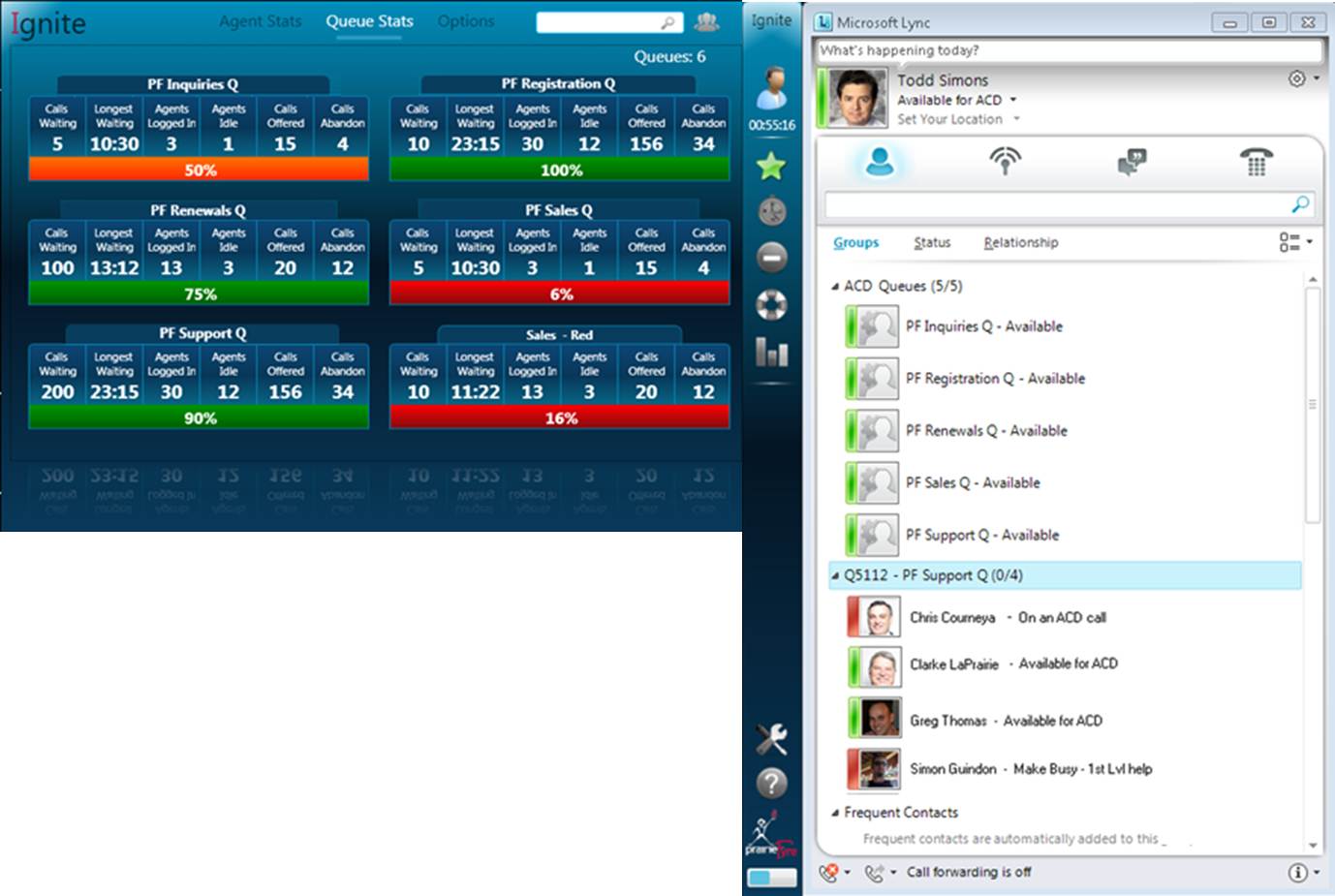Open the agent status icon in Ignite sidebar
Screen dimensions: 1335x896
(x=771, y=89)
